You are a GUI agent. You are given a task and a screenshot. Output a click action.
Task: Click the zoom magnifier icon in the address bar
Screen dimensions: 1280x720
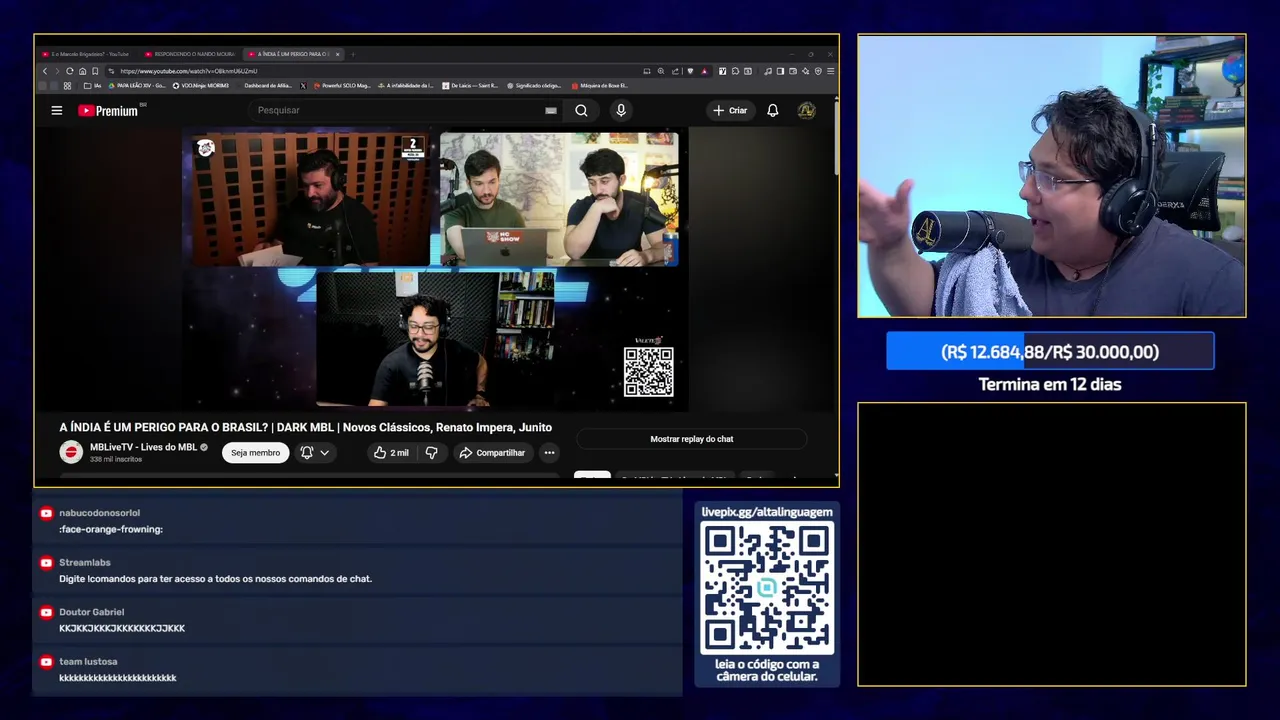(661, 71)
